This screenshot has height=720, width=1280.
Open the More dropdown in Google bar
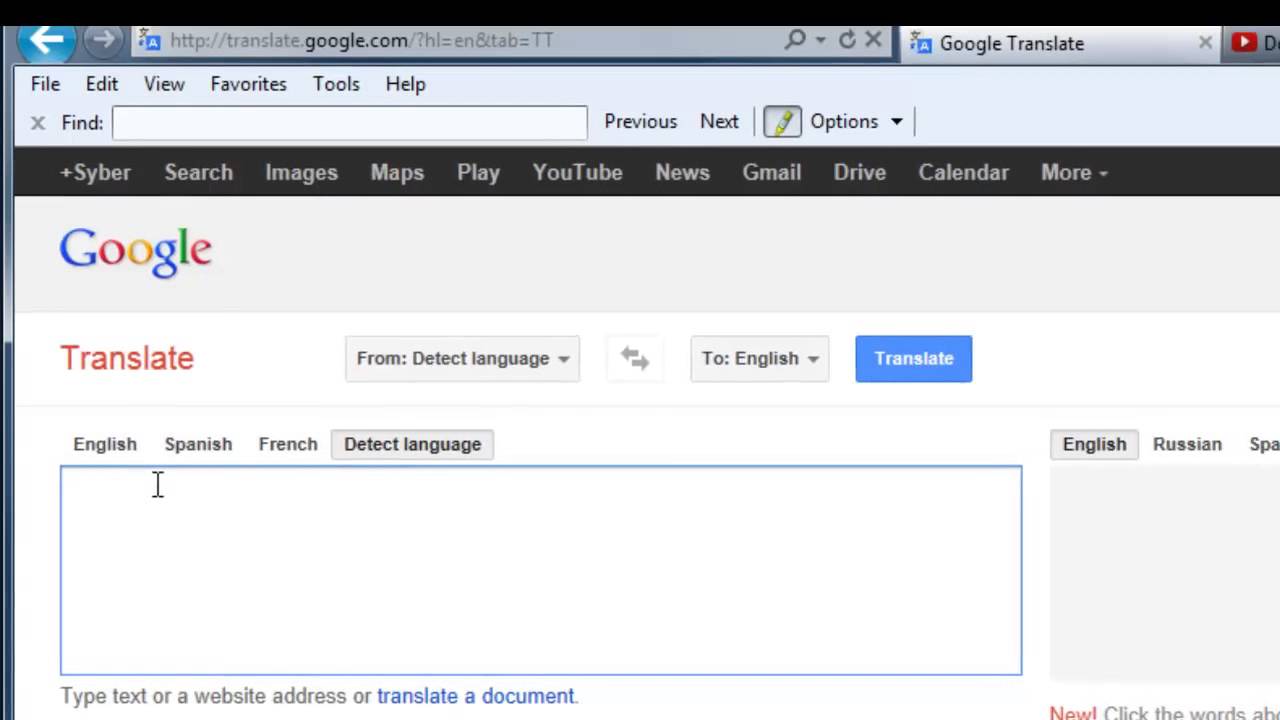coord(1074,172)
